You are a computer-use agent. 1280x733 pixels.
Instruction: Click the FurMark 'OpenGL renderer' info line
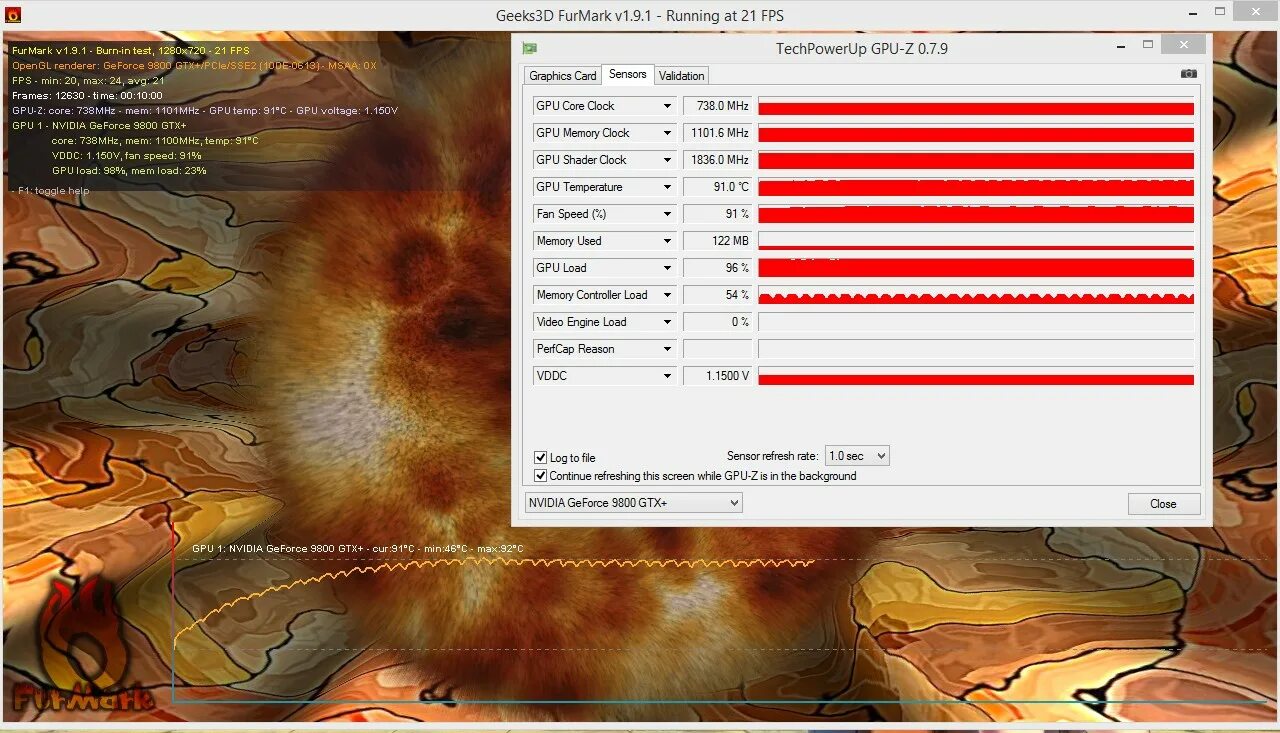tap(194, 65)
